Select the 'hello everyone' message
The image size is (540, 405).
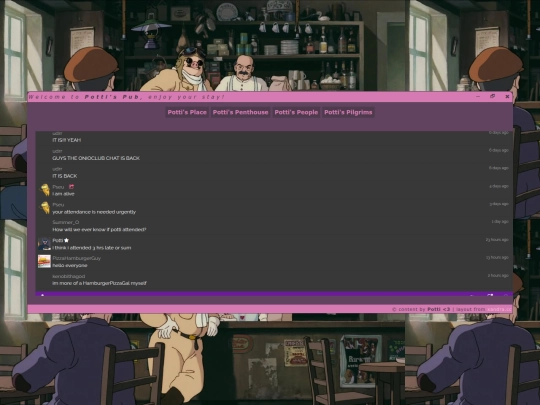pyautogui.click(x=70, y=266)
